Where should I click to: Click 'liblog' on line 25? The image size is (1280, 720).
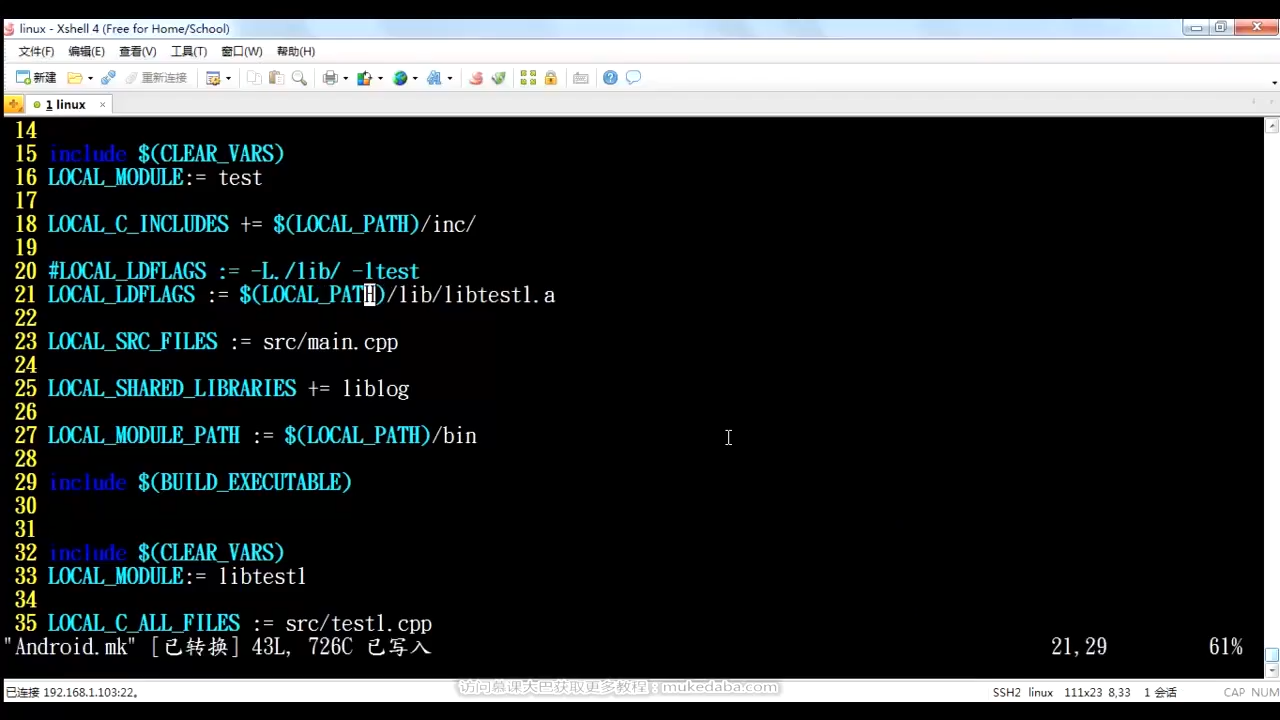coord(376,389)
